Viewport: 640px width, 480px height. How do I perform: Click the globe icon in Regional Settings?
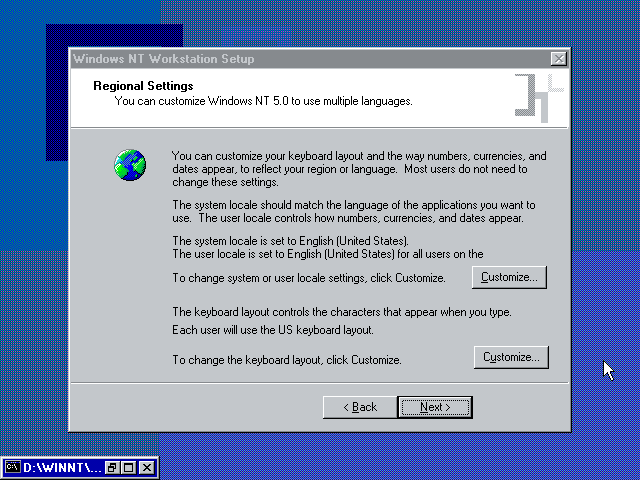pos(130,165)
